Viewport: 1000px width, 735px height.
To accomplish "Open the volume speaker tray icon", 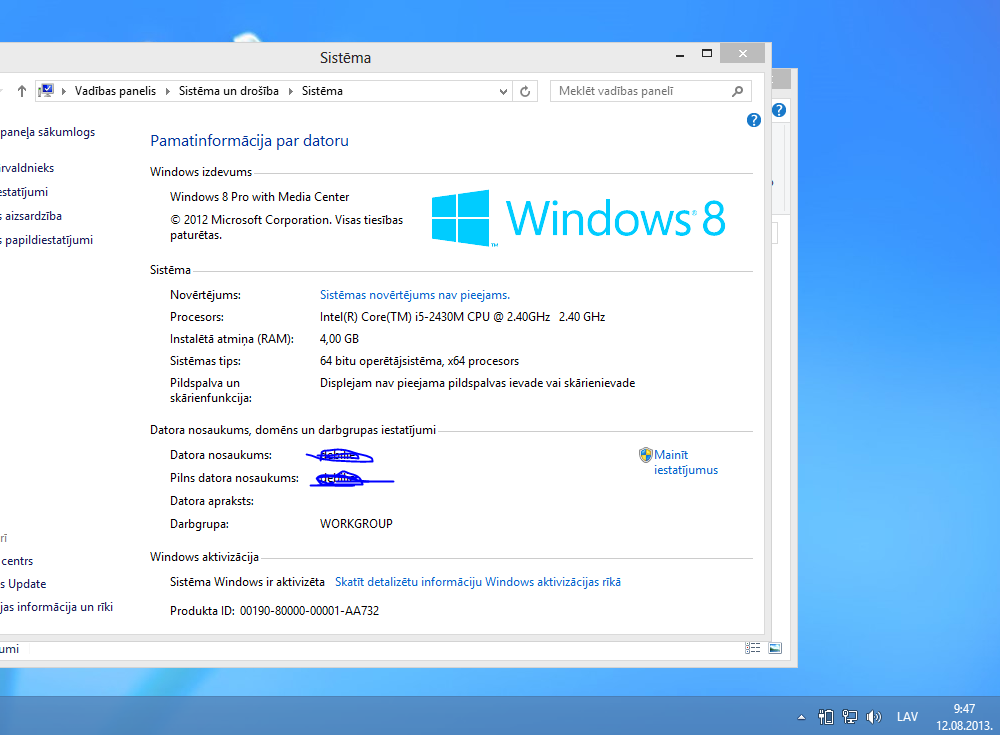I will pyautogui.click(x=873, y=716).
